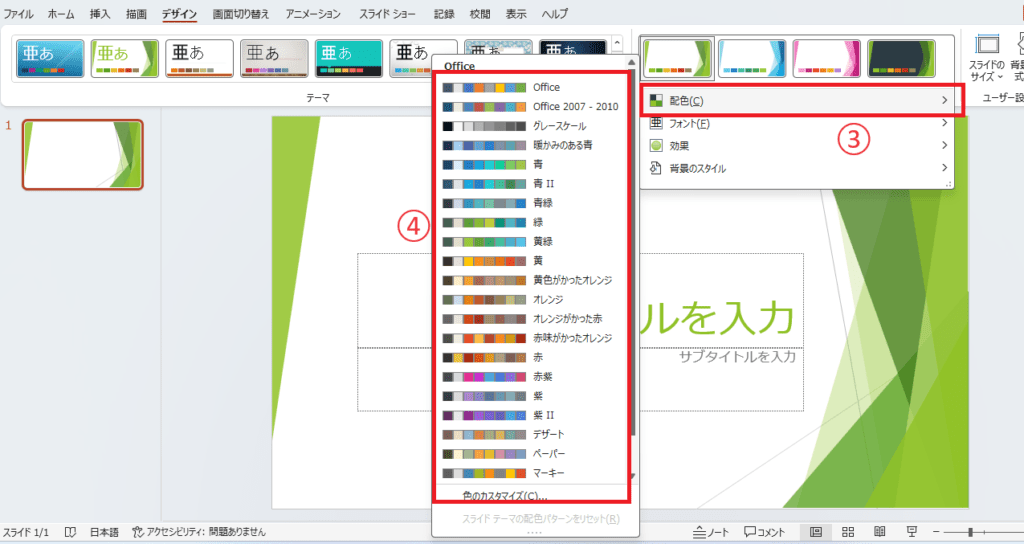Screen dimensions: 1024x544
Task: Open the 記録 ribbon tab
Action: click(444, 14)
